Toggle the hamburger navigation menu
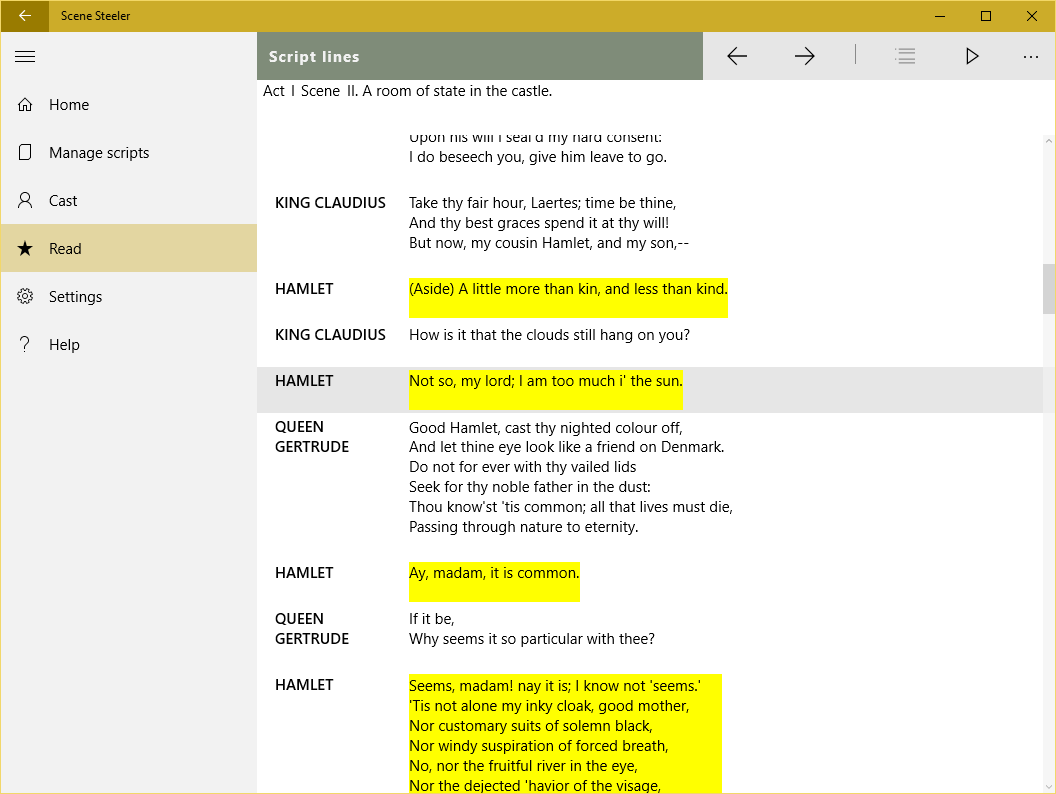Screen dimensions: 1056x794 (25, 57)
